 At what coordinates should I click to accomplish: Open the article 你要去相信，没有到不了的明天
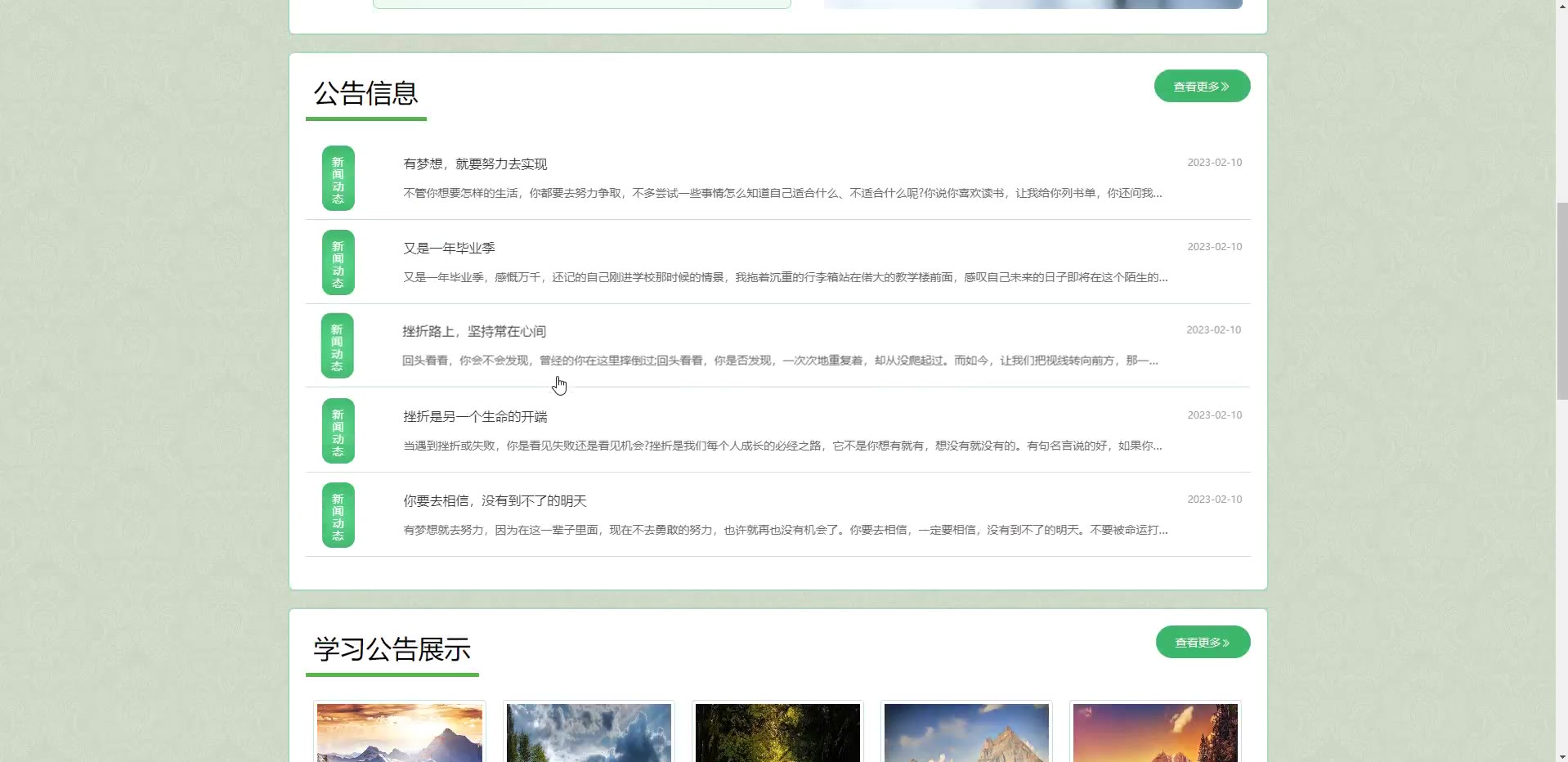495,500
